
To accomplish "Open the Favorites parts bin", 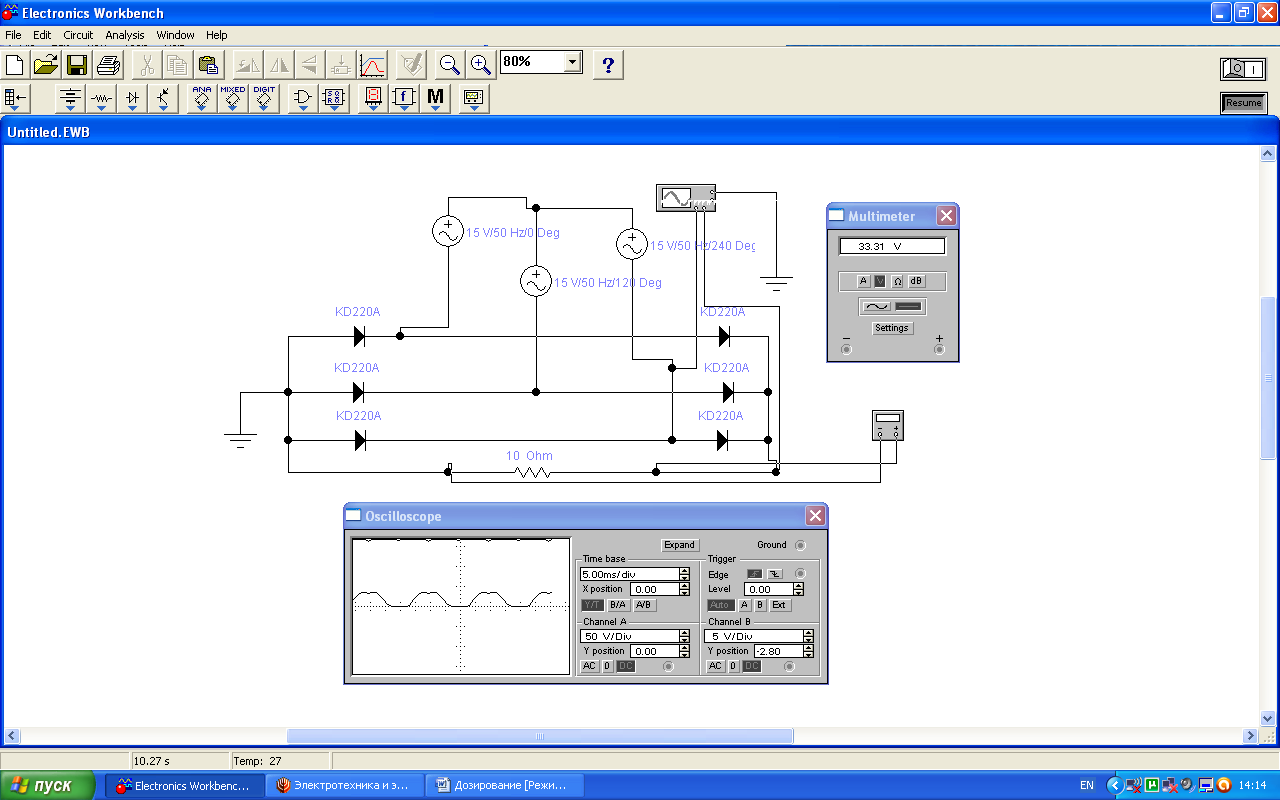I will click(16, 99).
